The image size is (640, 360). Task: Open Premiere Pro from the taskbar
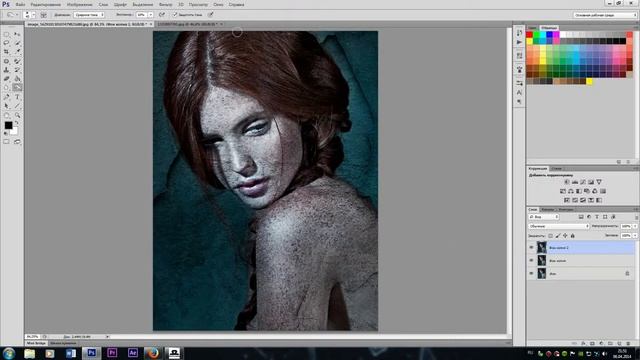click(112, 353)
